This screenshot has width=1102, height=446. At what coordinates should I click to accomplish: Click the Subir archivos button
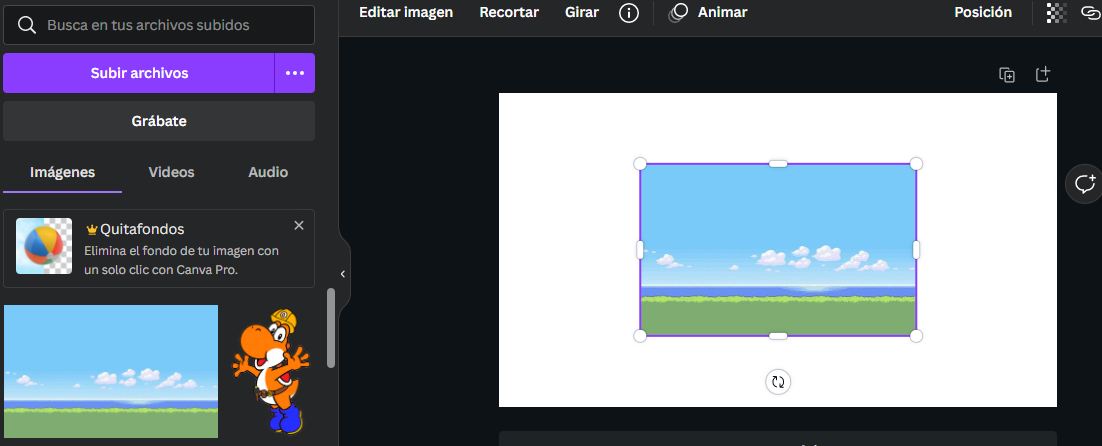click(138, 73)
